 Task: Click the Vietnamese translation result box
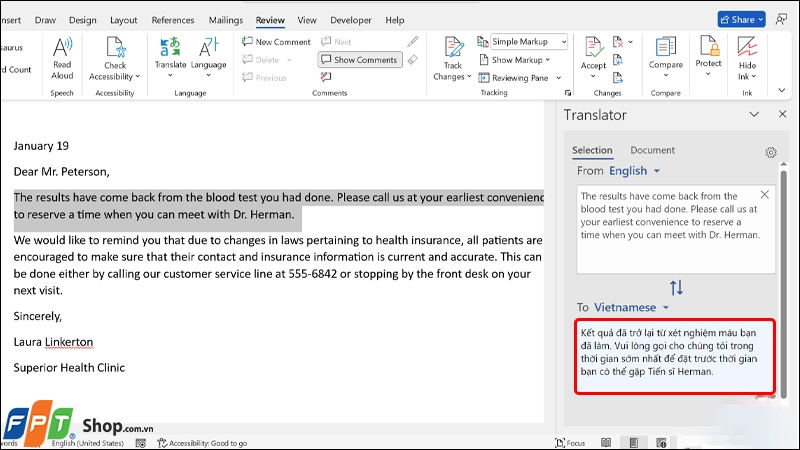coord(674,356)
